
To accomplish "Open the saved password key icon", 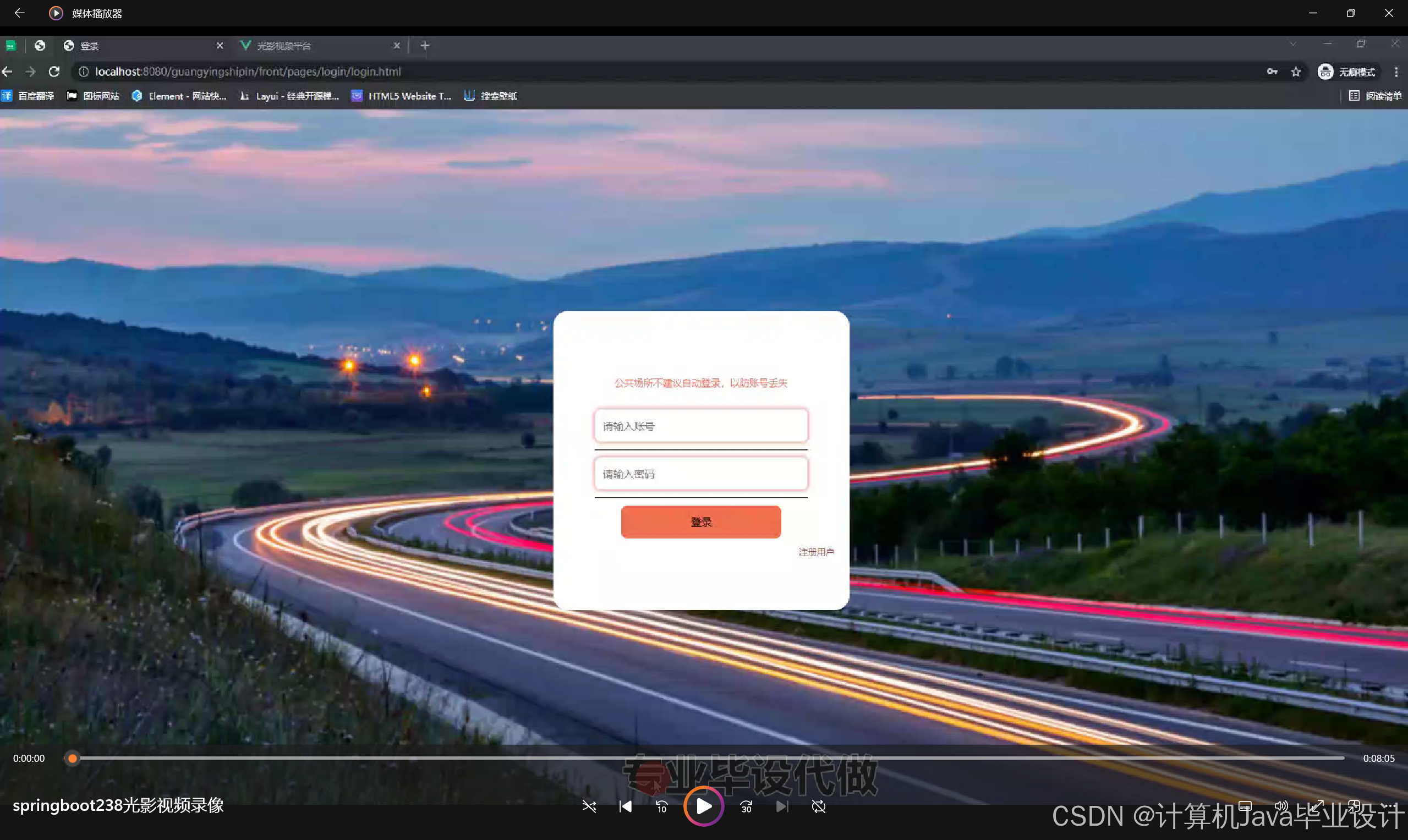I will (1272, 72).
